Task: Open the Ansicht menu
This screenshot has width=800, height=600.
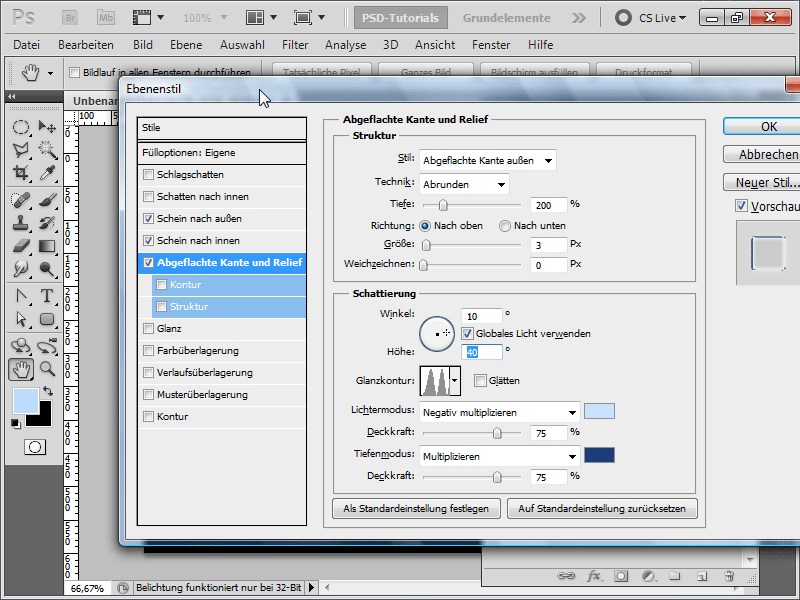Action: [435, 45]
